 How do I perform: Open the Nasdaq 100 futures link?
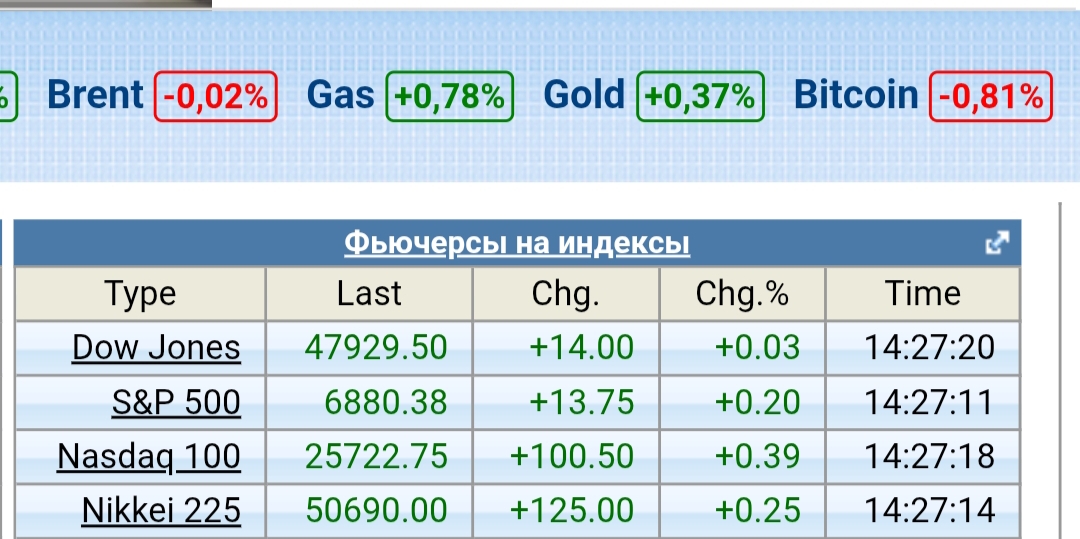point(149,456)
